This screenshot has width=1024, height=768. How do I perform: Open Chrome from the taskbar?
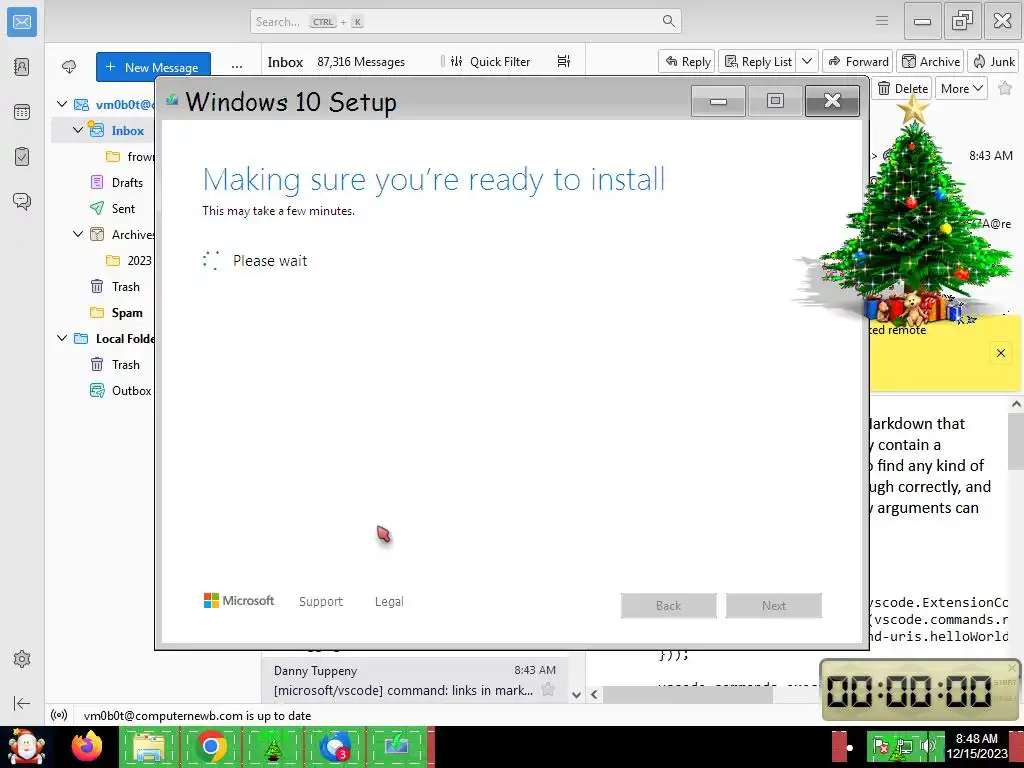point(210,746)
